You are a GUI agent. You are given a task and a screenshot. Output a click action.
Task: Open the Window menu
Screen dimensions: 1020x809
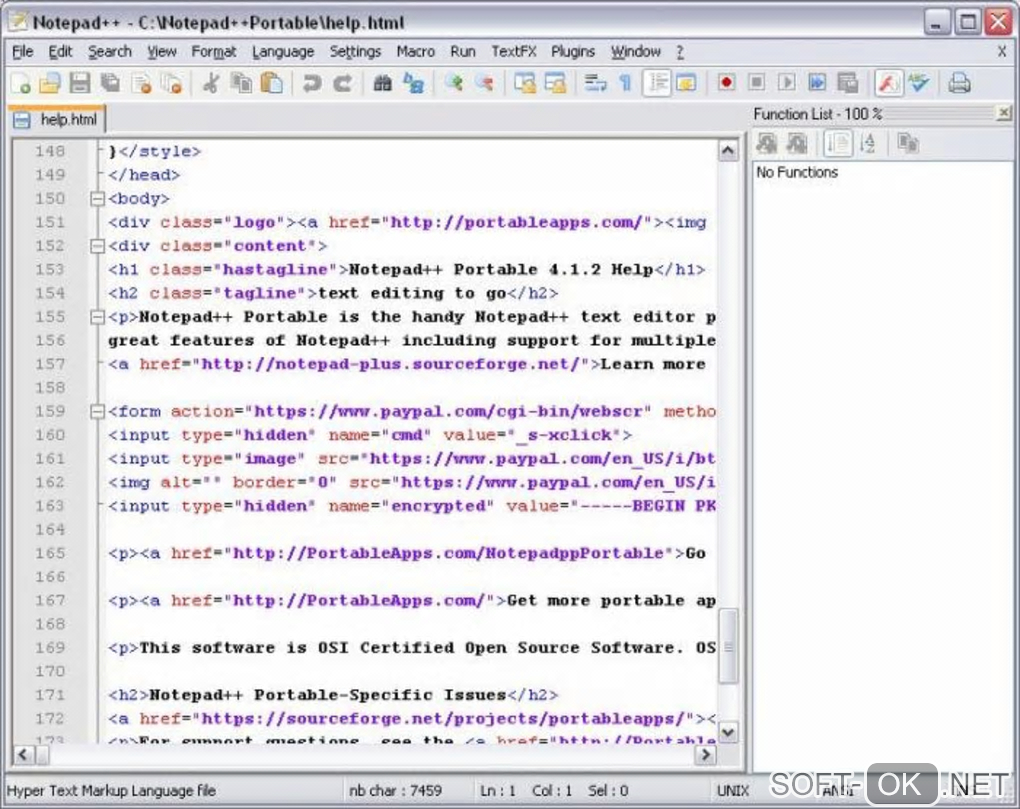636,51
